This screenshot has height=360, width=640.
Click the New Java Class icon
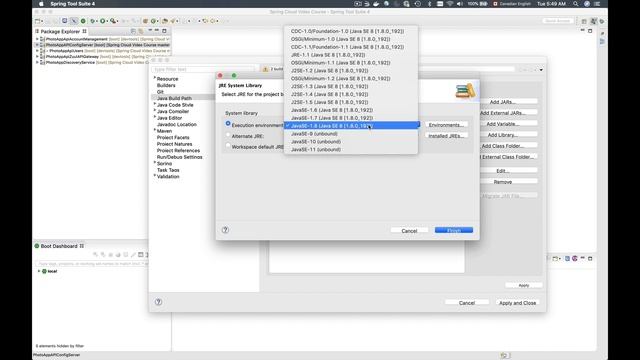[153, 21]
